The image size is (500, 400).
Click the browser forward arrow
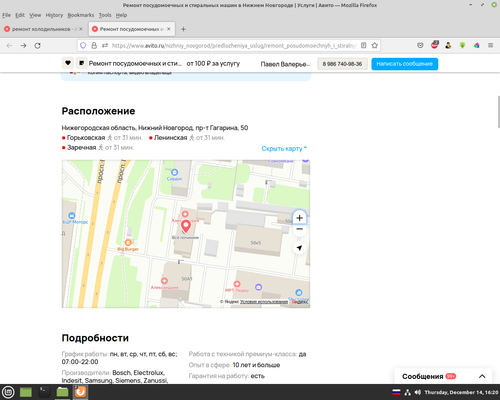[x=23, y=46]
